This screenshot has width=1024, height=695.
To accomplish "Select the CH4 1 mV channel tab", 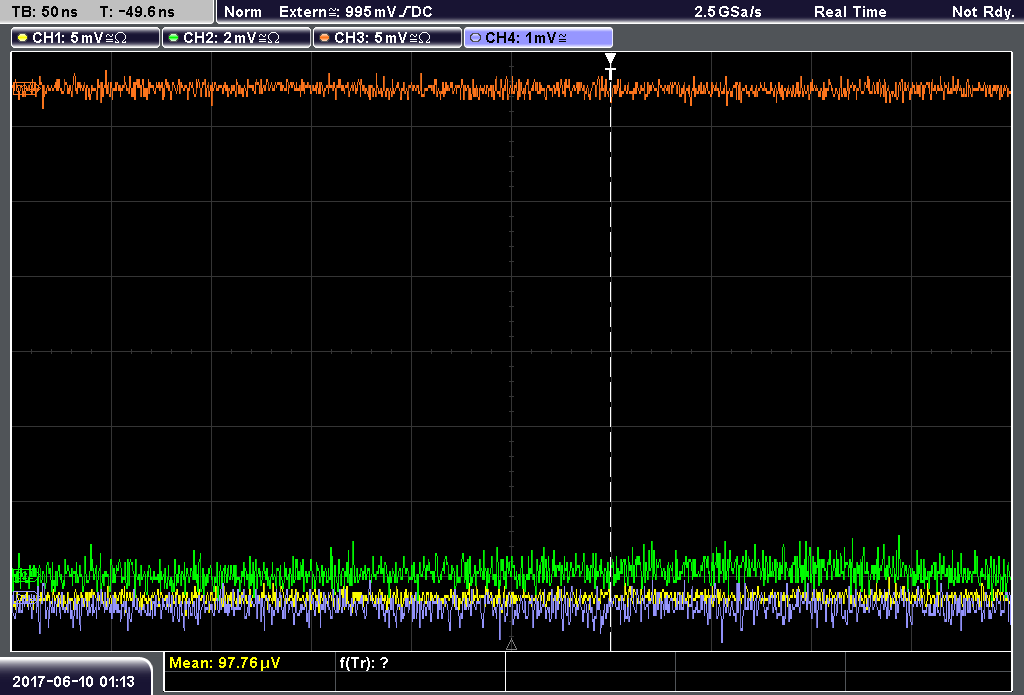I will 538,38.
